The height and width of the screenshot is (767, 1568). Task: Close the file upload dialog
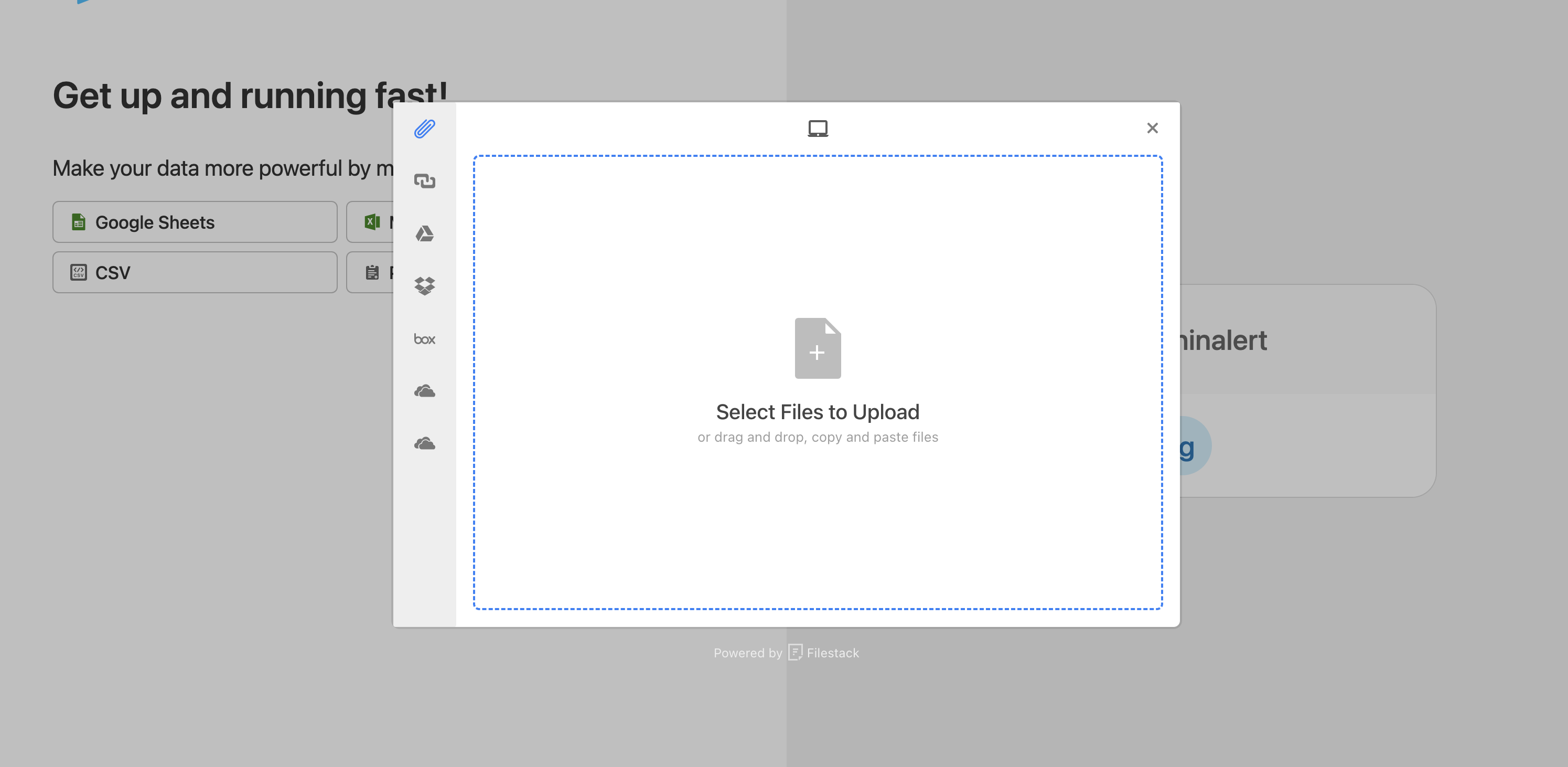tap(1152, 128)
